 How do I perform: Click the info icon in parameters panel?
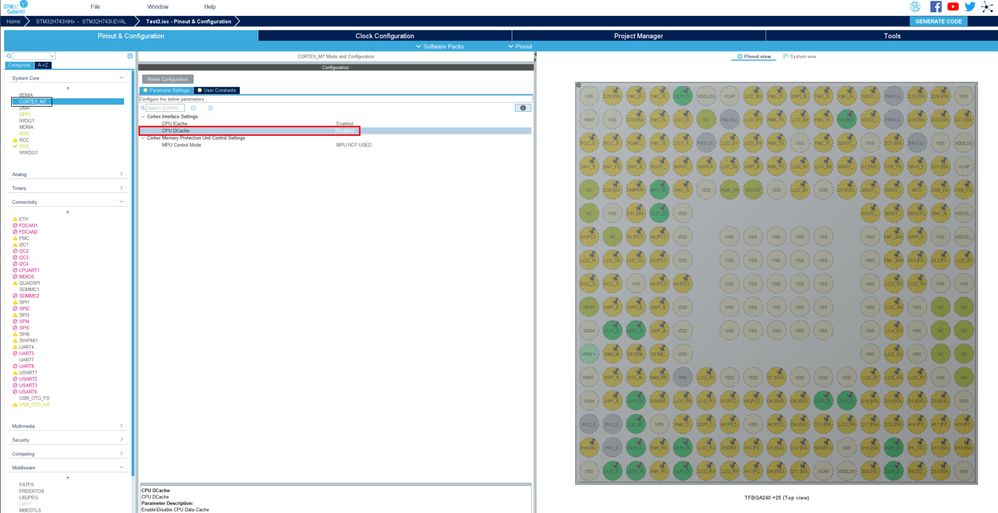point(522,108)
